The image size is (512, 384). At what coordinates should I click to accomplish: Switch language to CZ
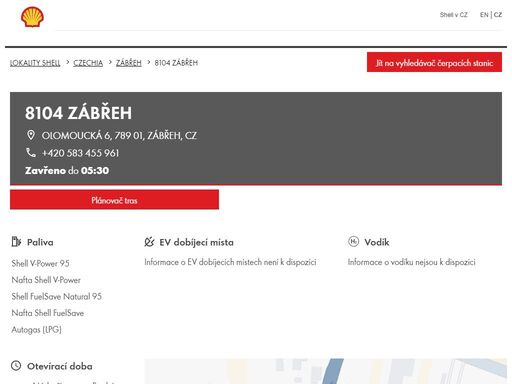point(498,15)
